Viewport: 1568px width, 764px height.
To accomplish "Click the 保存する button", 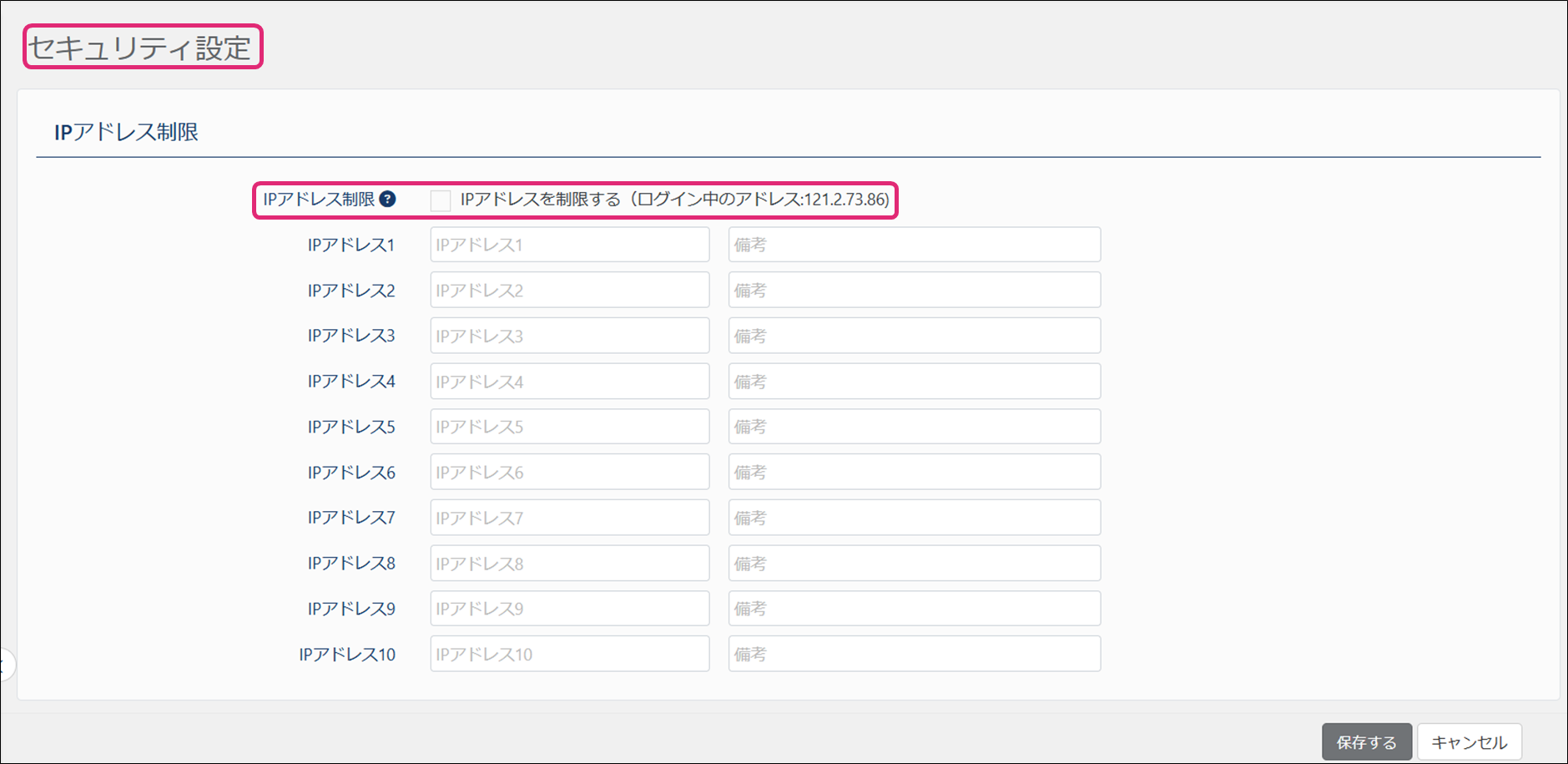I will [x=1366, y=741].
